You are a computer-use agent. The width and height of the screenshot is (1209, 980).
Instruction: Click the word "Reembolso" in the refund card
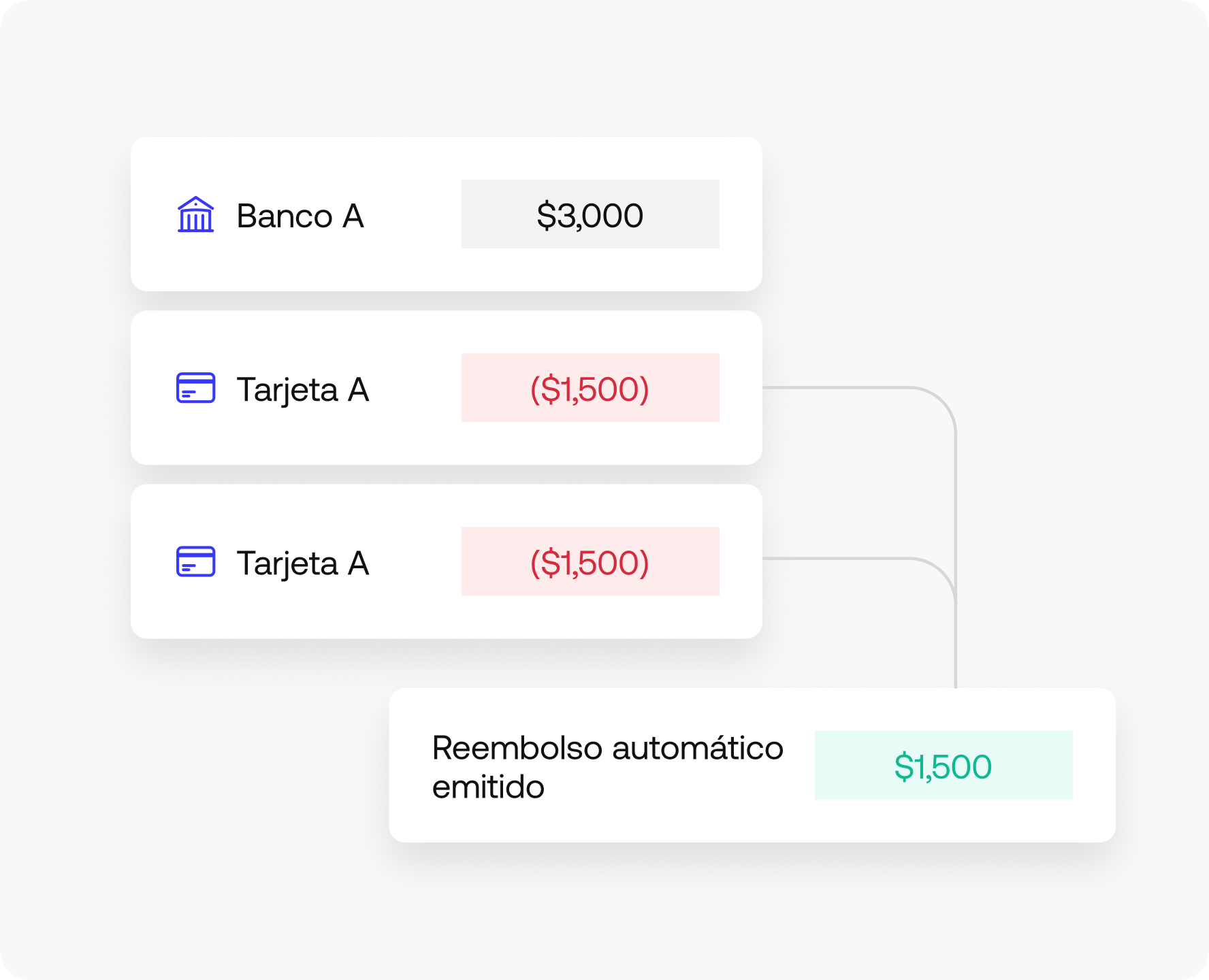pyautogui.click(x=517, y=748)
